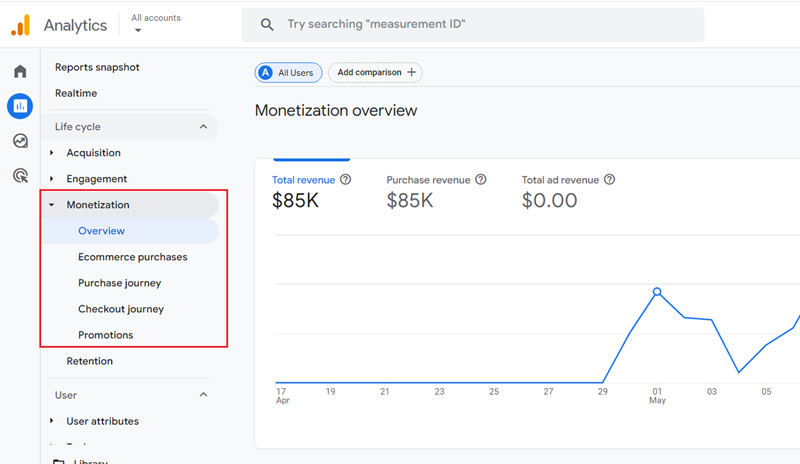Click the Google Analytics logo
Image resolution: width=800 pixels, height=464 pixels.
[x=21, y=25]
